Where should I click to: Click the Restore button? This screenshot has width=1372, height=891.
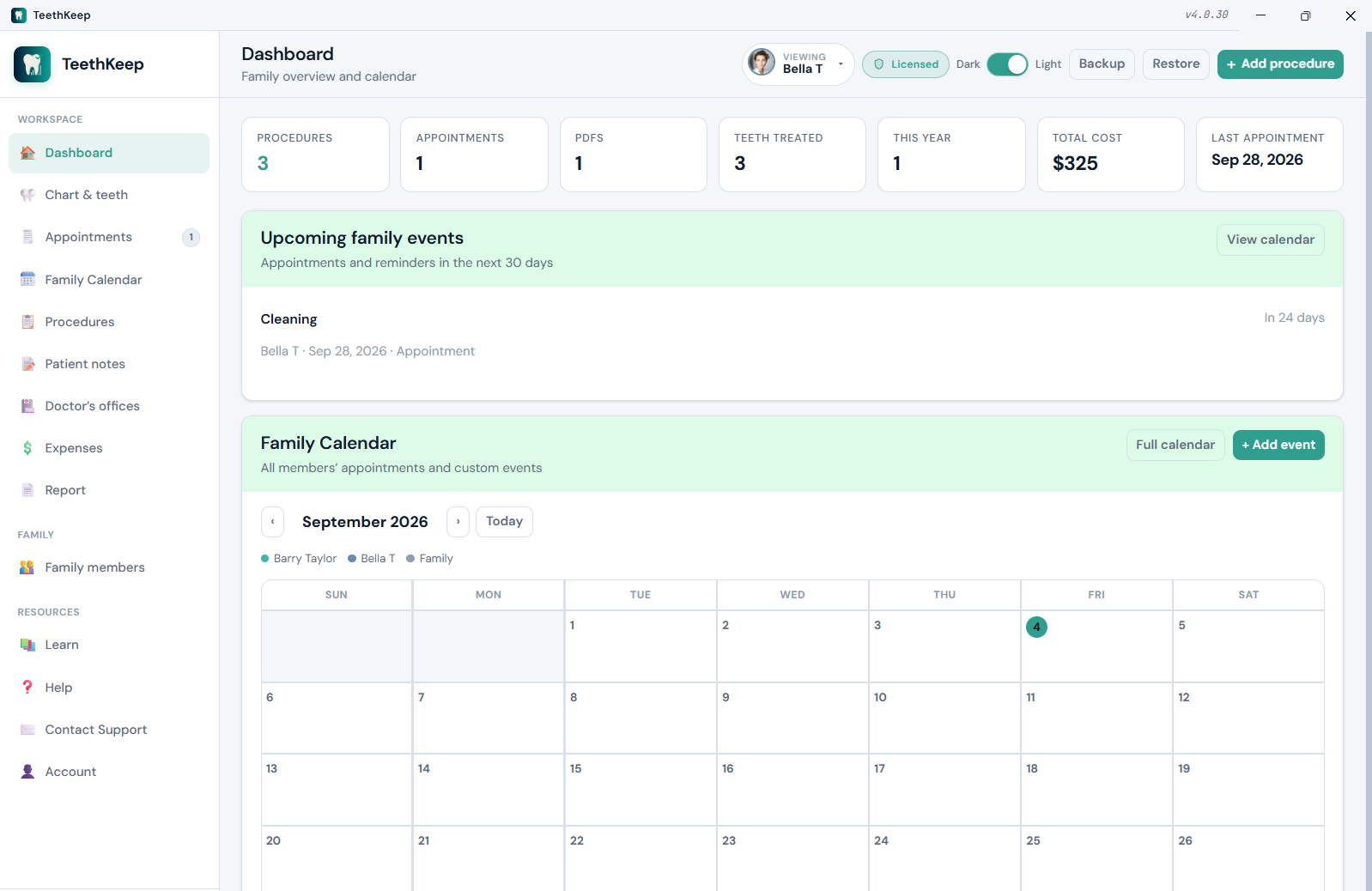coord(1176,64)
